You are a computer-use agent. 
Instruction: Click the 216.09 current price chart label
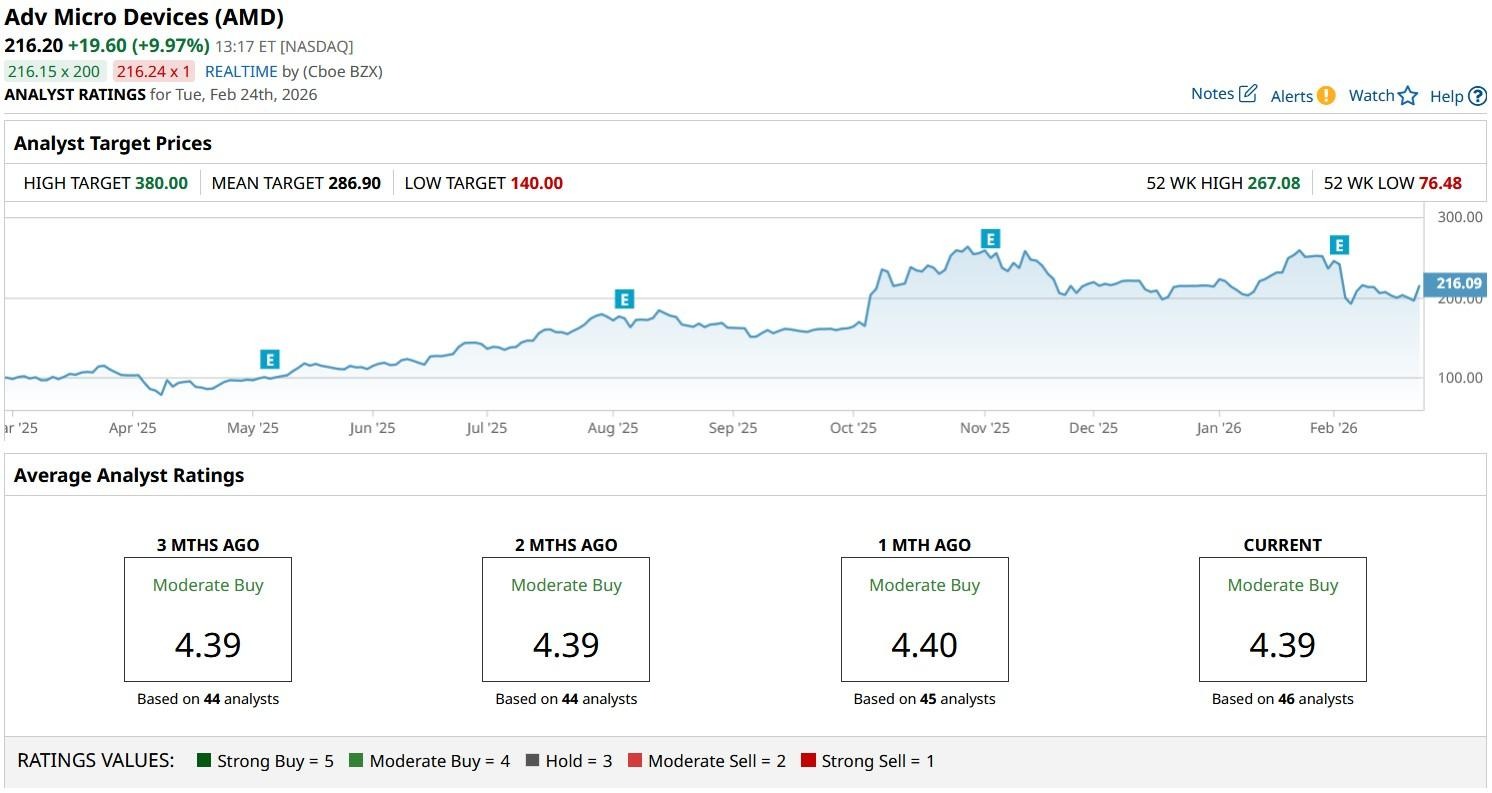(x=1458, y=284)
